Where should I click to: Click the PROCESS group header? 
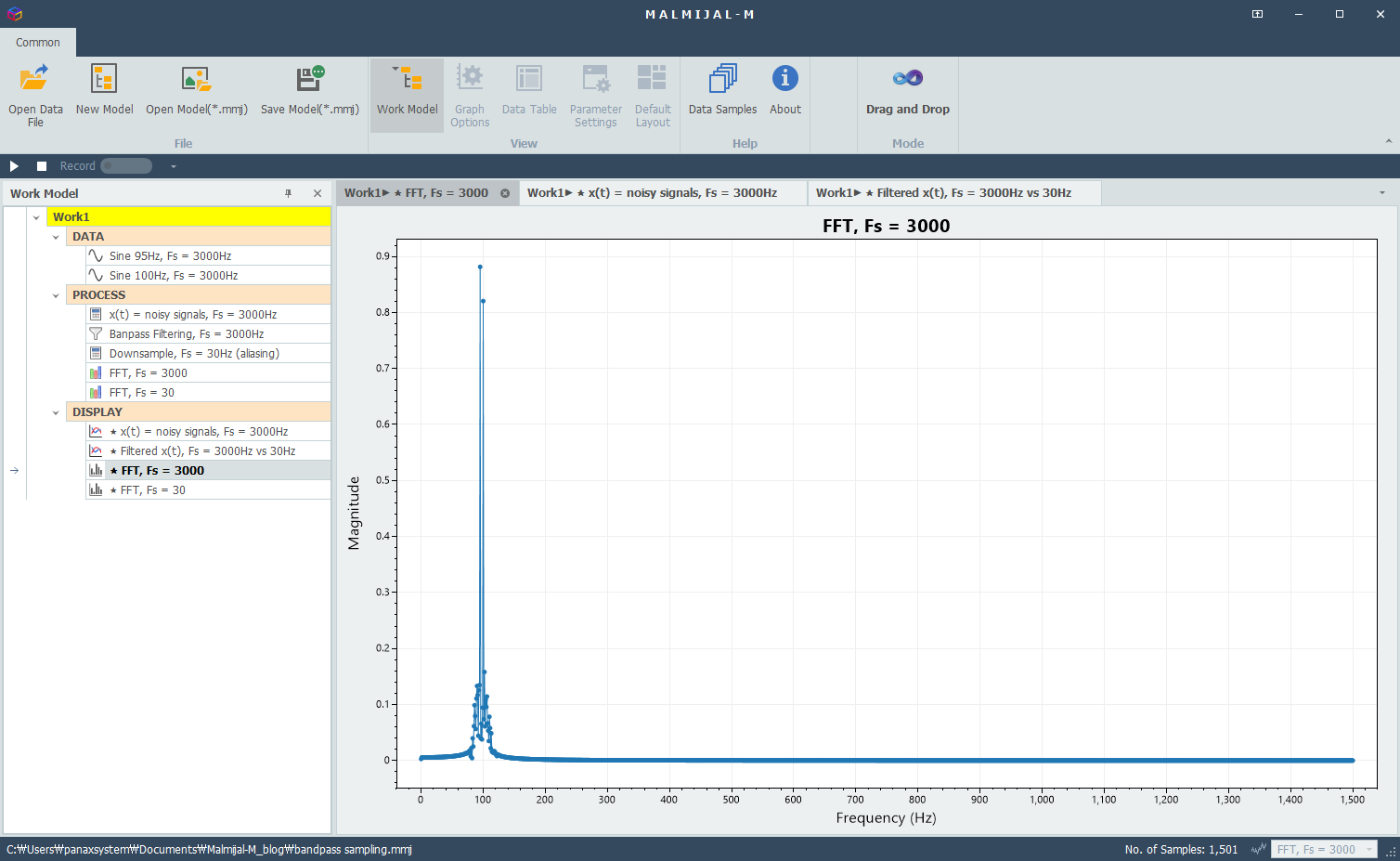199,295
